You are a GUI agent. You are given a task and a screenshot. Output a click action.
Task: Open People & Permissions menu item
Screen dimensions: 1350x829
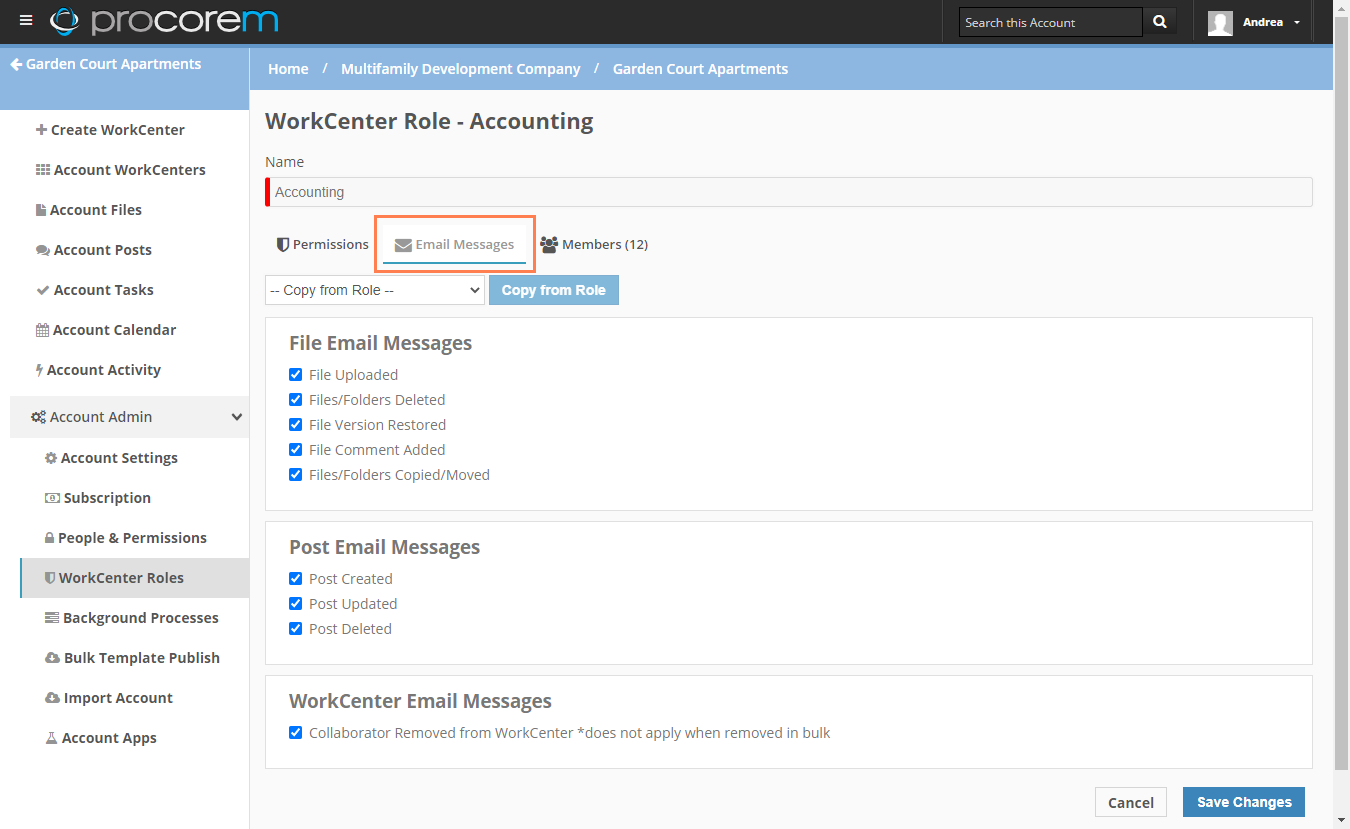pos(134,538)
